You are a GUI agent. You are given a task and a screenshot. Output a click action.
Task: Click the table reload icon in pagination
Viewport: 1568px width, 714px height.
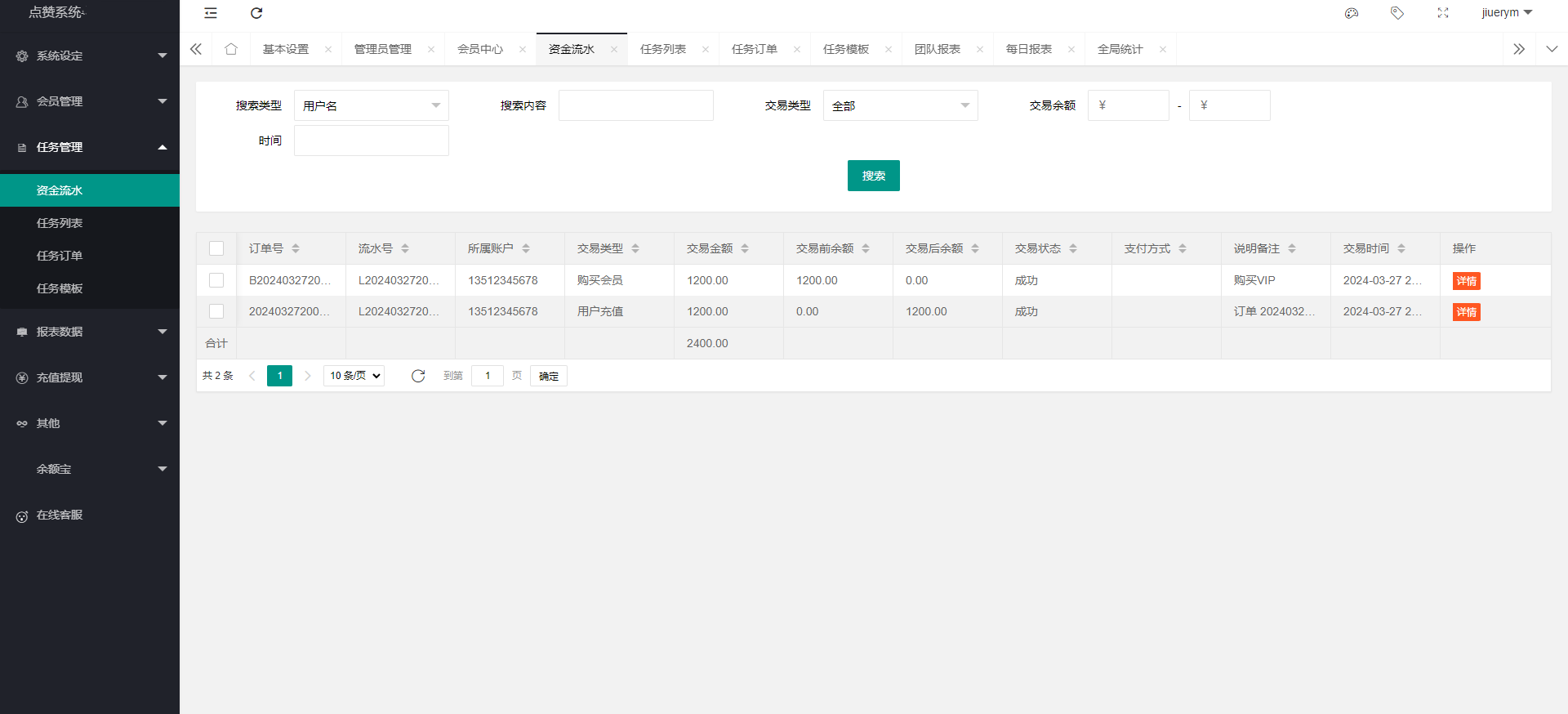(x=418, y=376)
